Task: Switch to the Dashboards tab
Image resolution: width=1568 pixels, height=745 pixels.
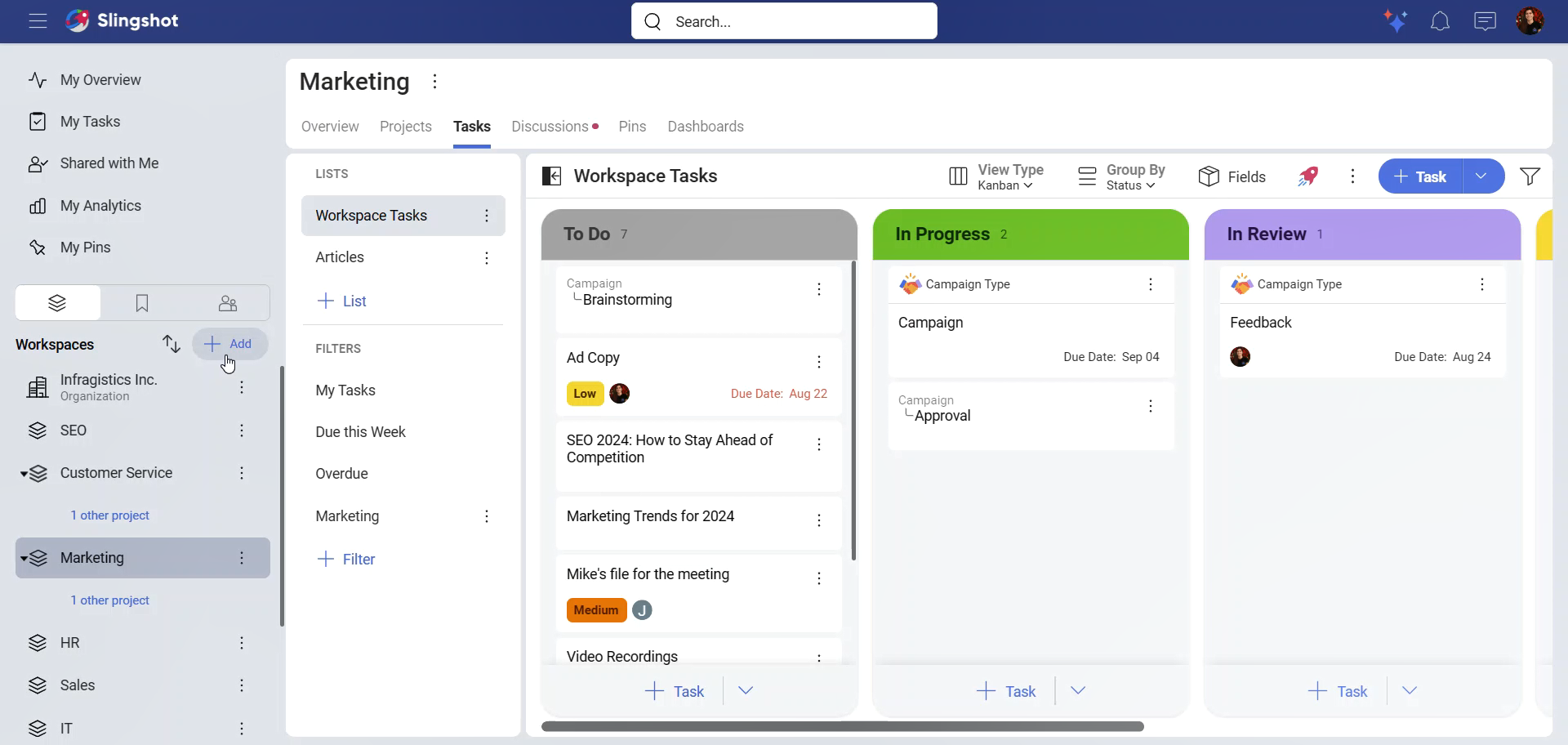Action: coord(706,127)
